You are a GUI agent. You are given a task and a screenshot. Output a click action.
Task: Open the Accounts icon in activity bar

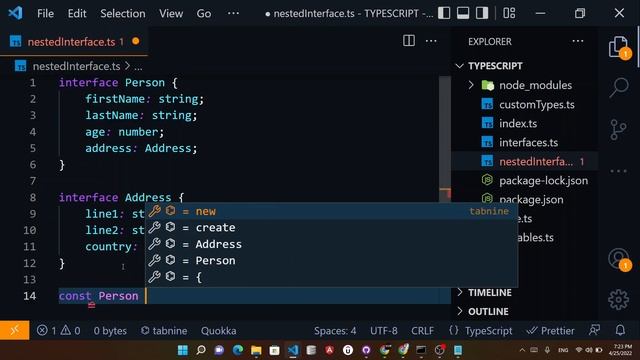coord(619,259)
